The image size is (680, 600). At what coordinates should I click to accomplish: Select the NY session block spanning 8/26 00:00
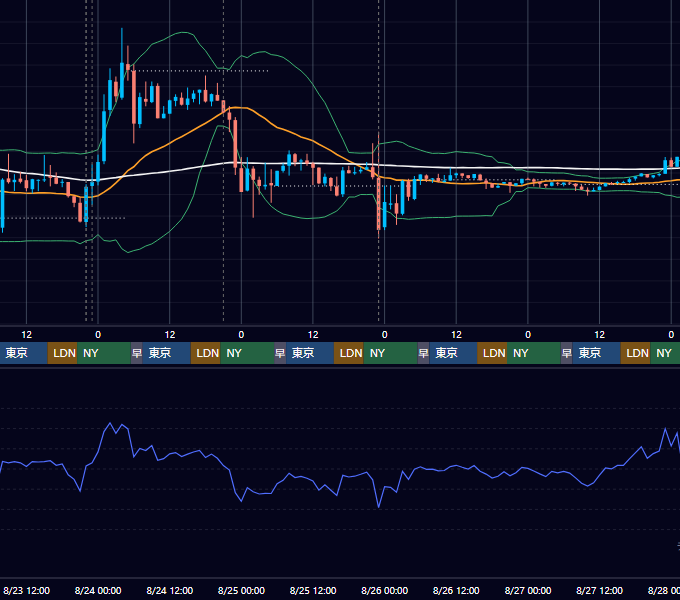390,353
